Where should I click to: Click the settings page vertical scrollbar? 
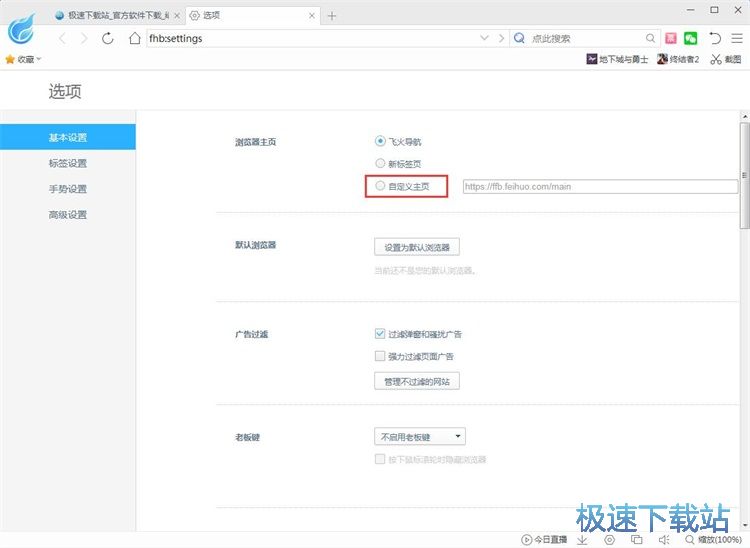[745, 175]
